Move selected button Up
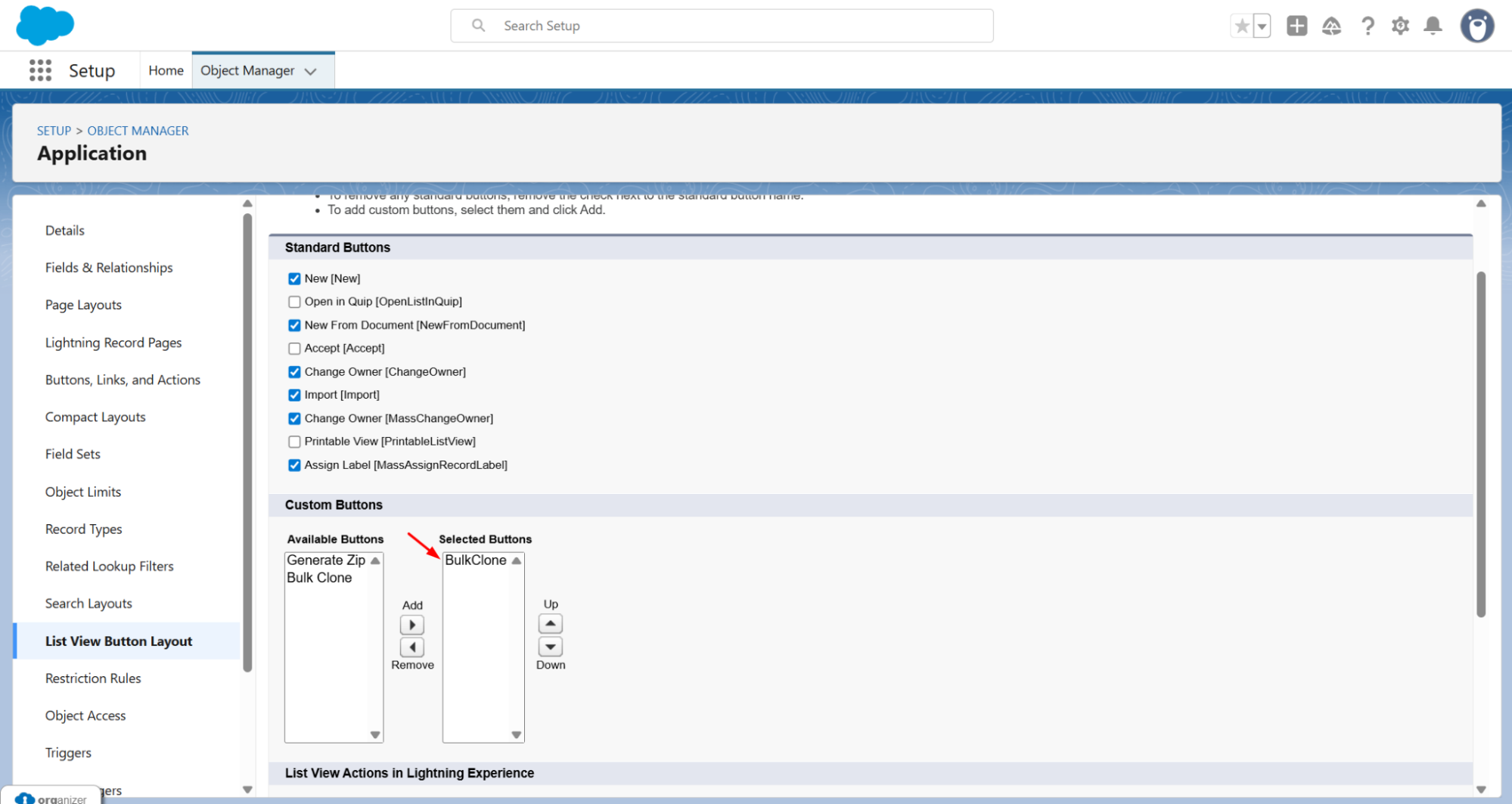Screen dimensions: 1512x804 [550, 624]
